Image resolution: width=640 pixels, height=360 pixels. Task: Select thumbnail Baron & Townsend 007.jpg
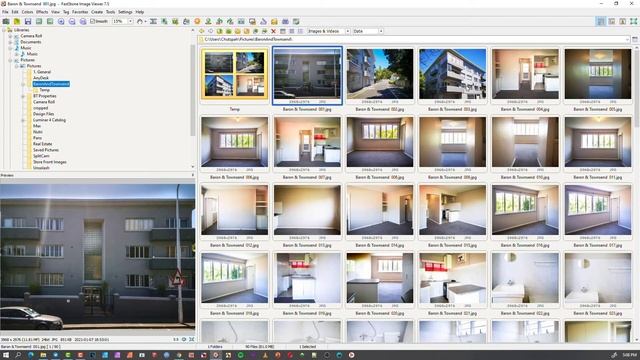[x=307, y=142]
